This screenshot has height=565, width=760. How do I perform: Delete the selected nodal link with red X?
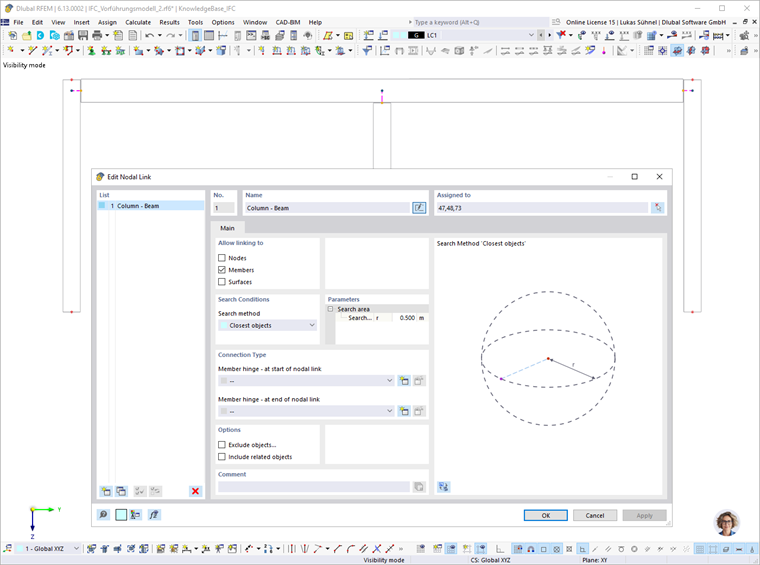point(195,491)
